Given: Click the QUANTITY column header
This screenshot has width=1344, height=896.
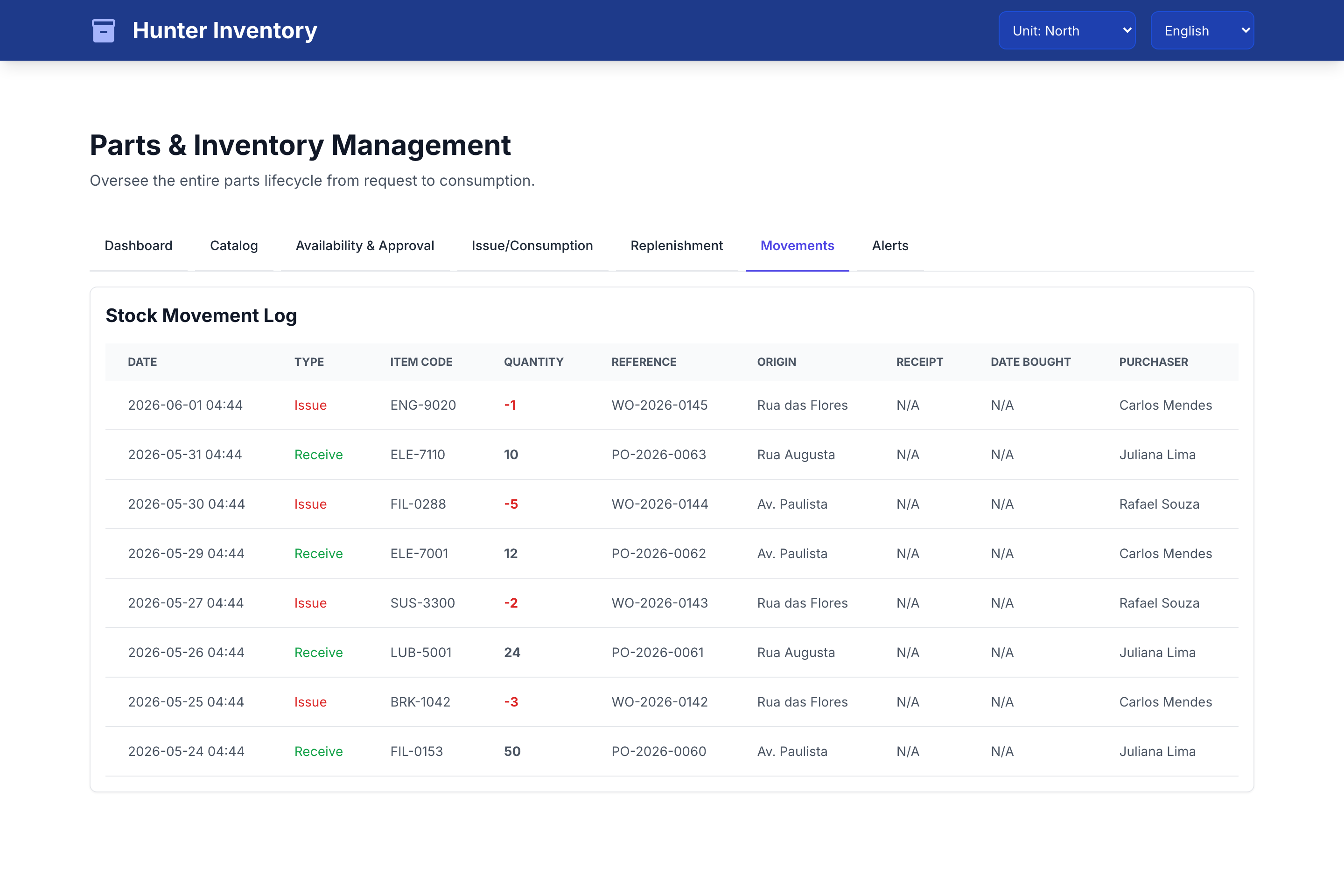Looking at the screenshot, I should [x=533, y=362].
